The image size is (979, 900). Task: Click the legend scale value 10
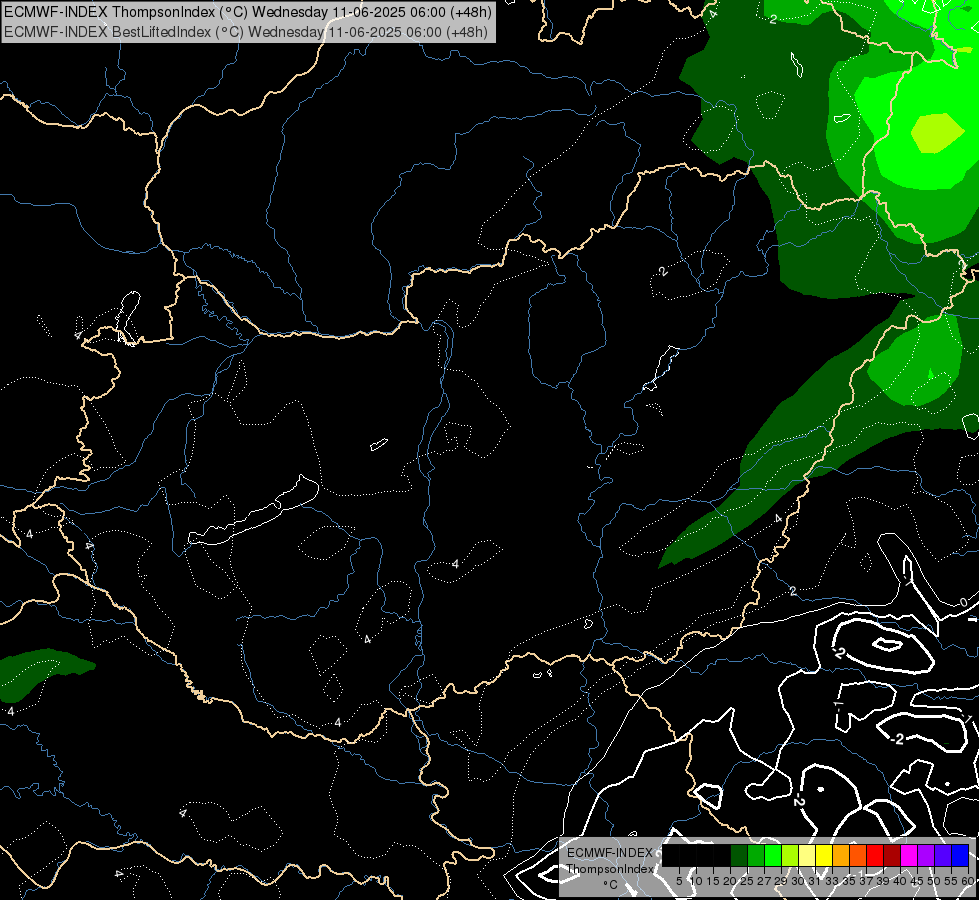[696, 881]
